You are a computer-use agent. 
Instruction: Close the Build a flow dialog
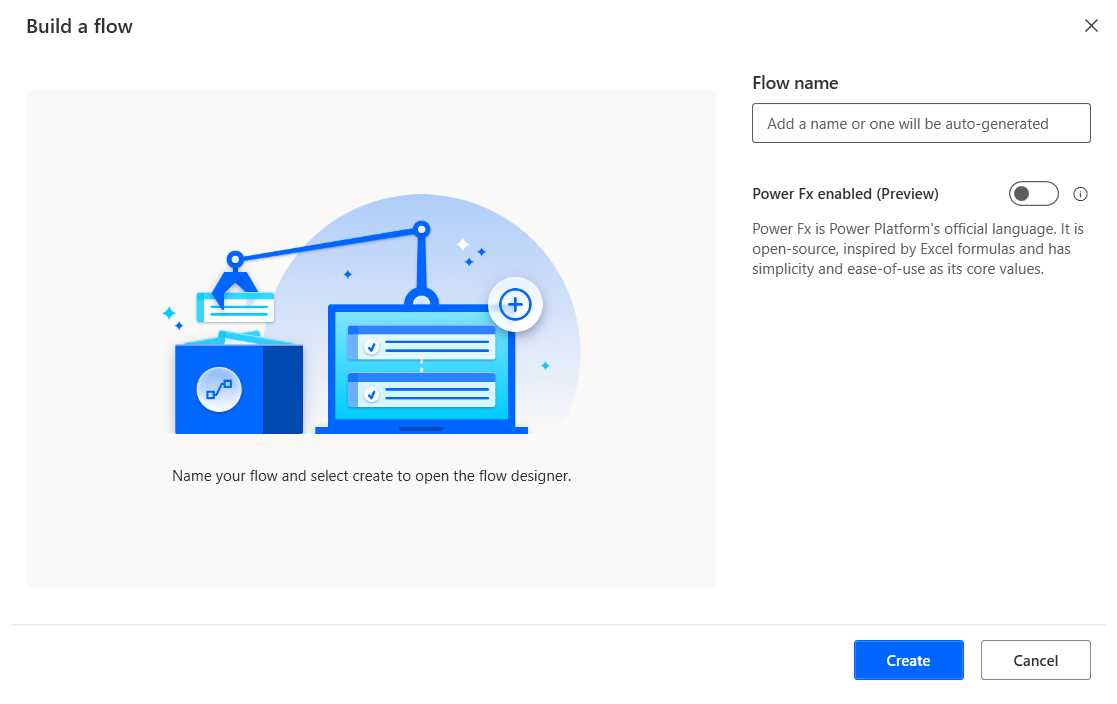[1091, 25]
